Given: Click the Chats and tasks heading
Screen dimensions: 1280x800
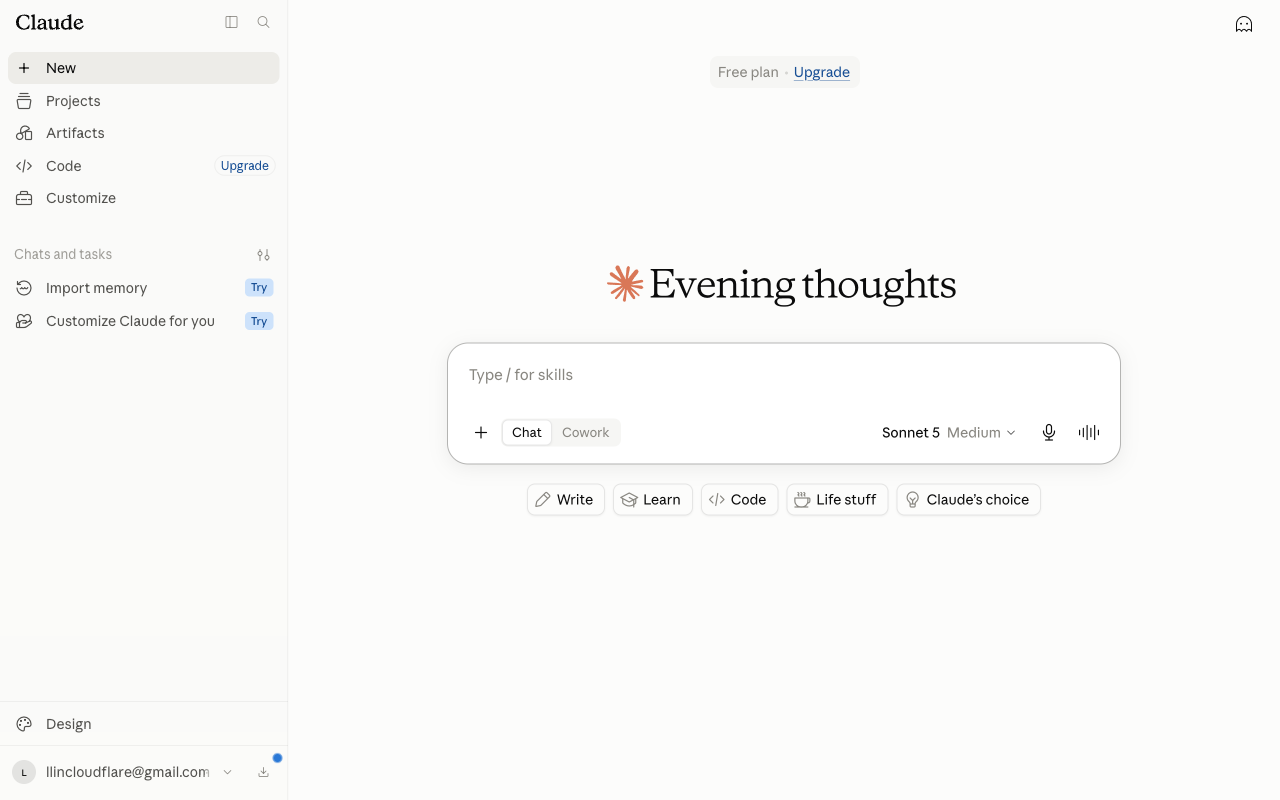Looking at the screenshot, I should tap(63, 254).
